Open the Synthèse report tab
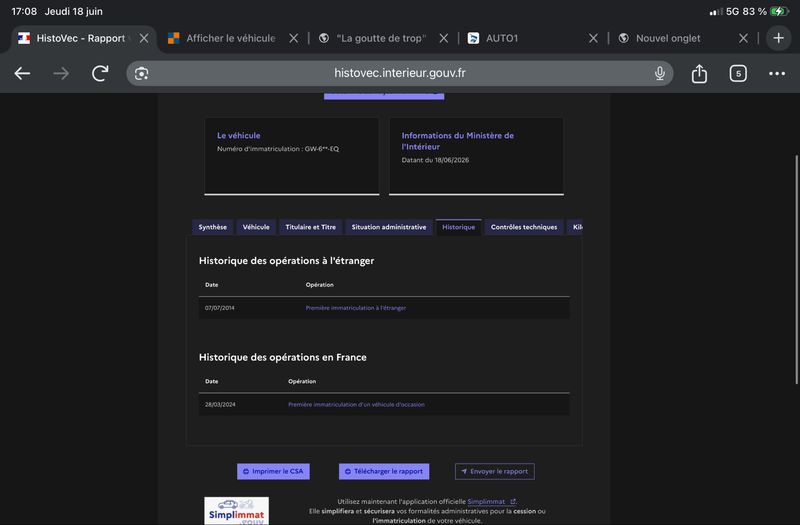 click(x=213, y=228)
